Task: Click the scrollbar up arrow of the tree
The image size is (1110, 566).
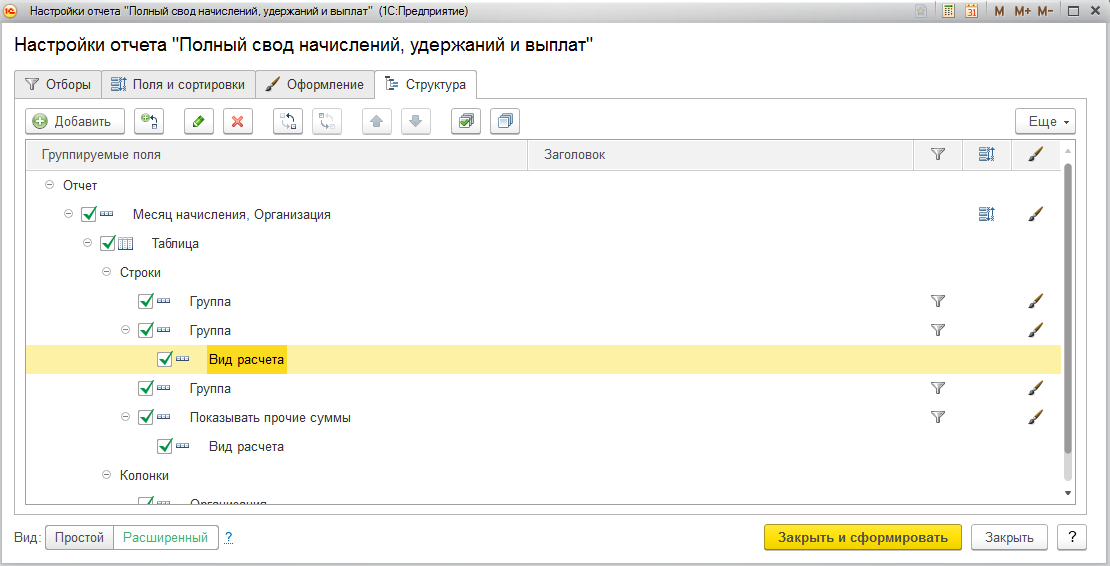Action: click(x=1068, y=151)
